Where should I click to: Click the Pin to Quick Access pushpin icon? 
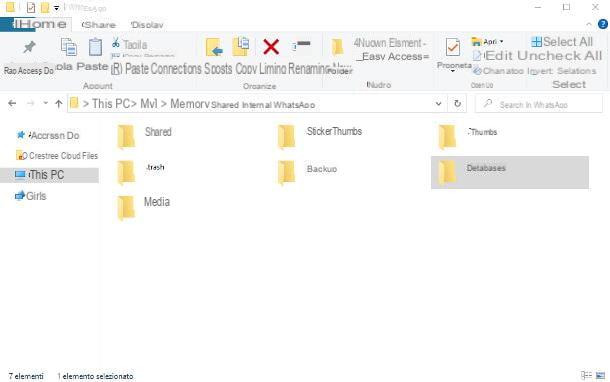[29, 48]
